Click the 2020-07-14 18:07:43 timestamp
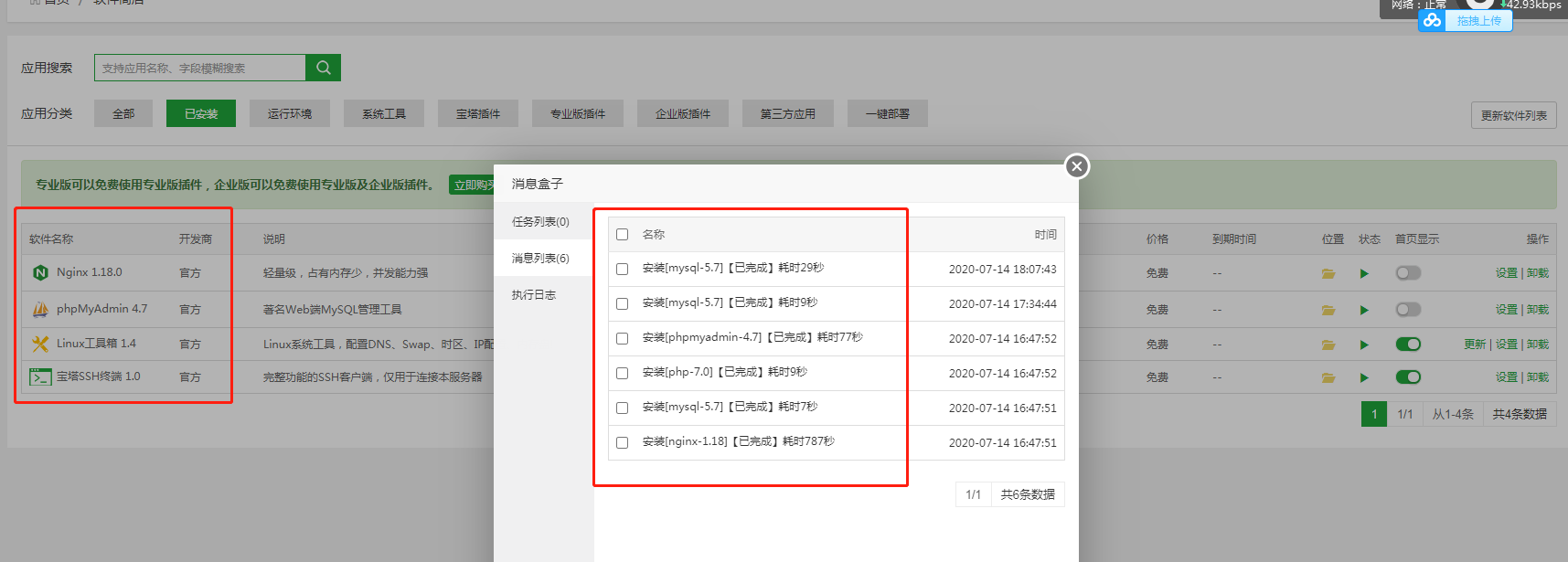Viewport: 1568px width, 562px height. 1002,270
